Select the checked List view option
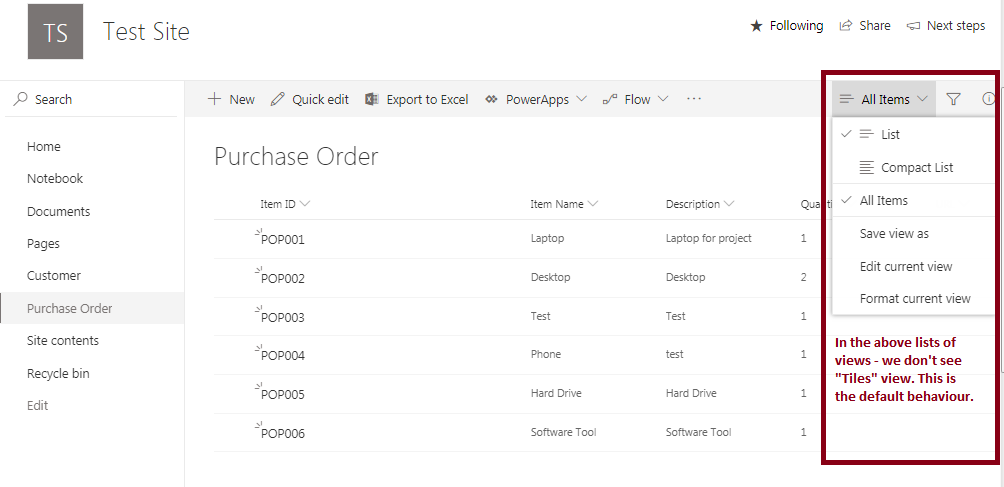 [x=889, y=134]
